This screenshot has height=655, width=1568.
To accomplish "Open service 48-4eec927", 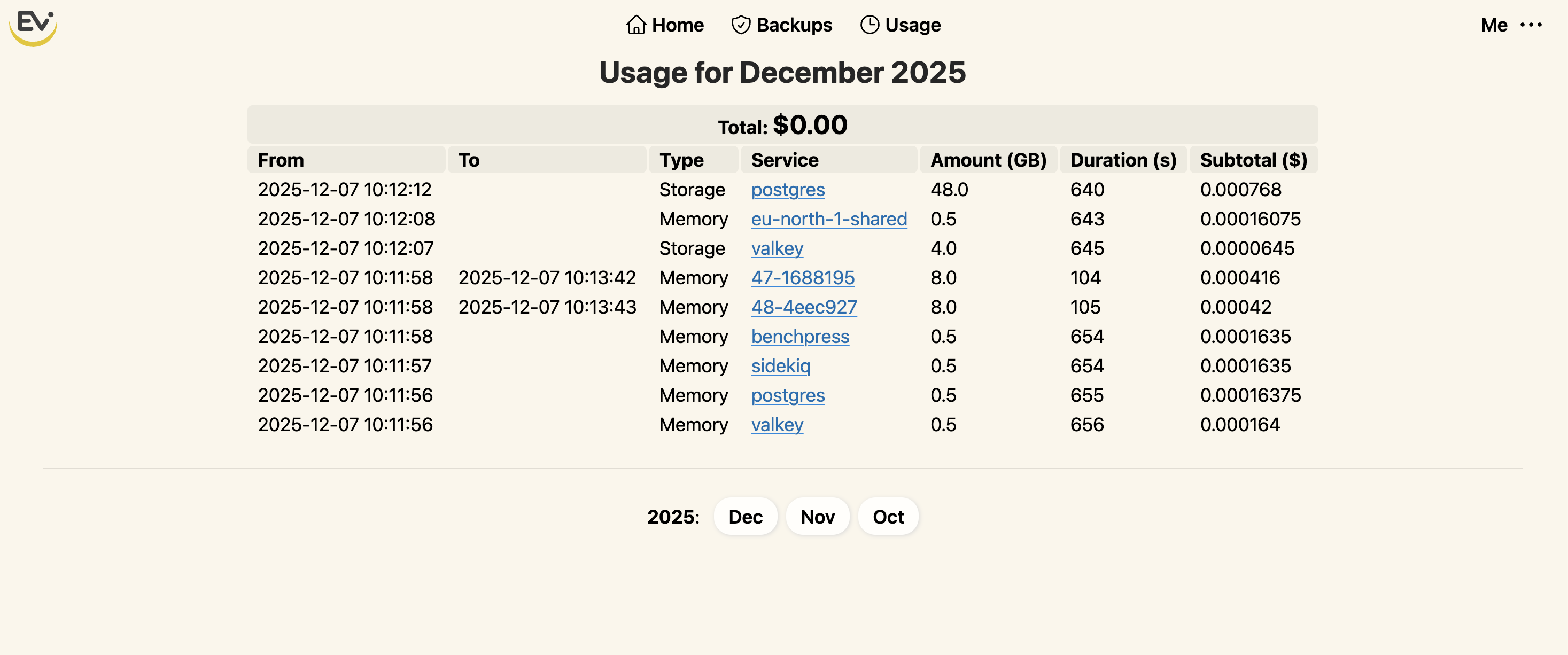I will (804, 307).
